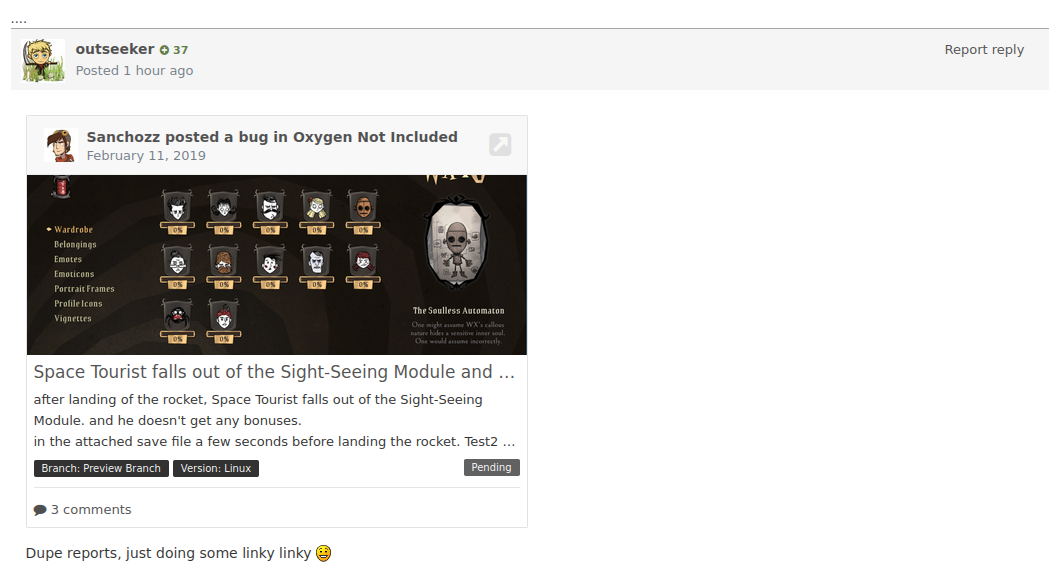
Task: Open Sanchozz's avatar in embed header
Action: pyautogui.click(x=61, y=145)
